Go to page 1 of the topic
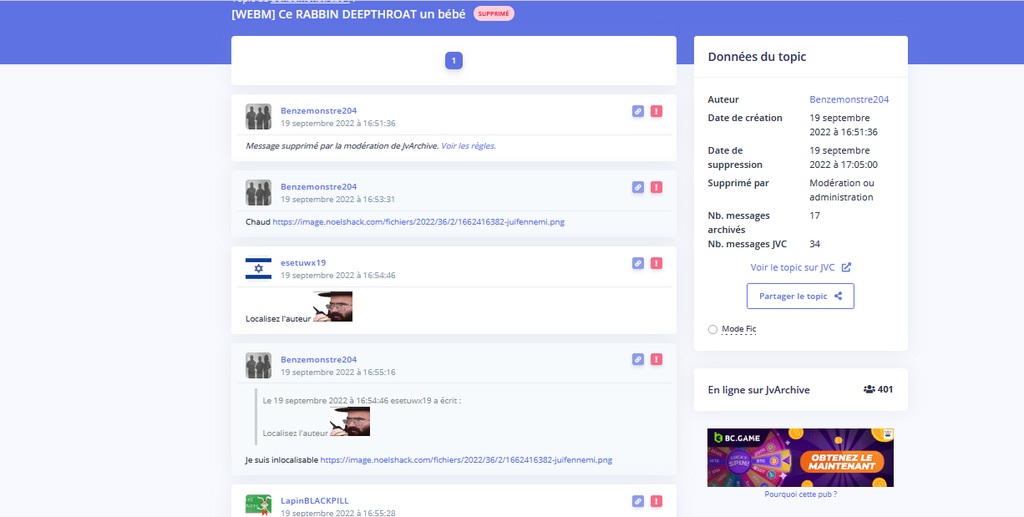Image resolution: width=1024 pixels, height=517 pixels. (x=454, y=61)
